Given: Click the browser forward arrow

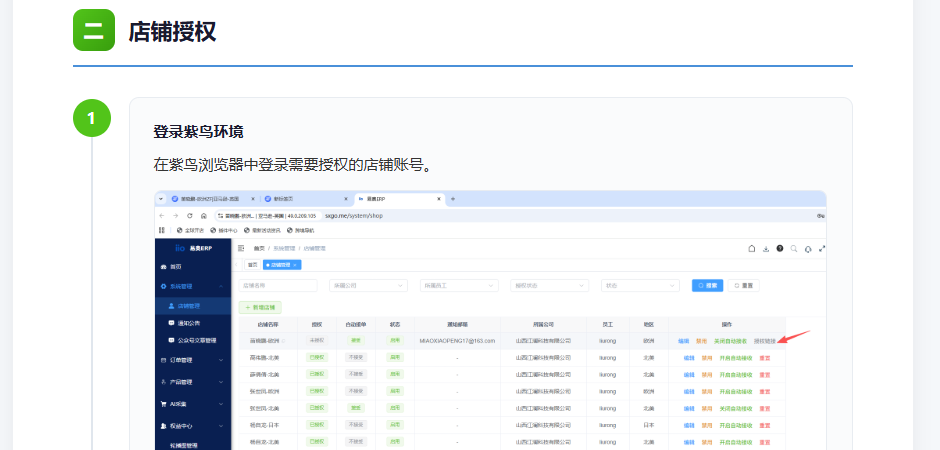Looking at the screenshot, I should [x=176, y=216].
